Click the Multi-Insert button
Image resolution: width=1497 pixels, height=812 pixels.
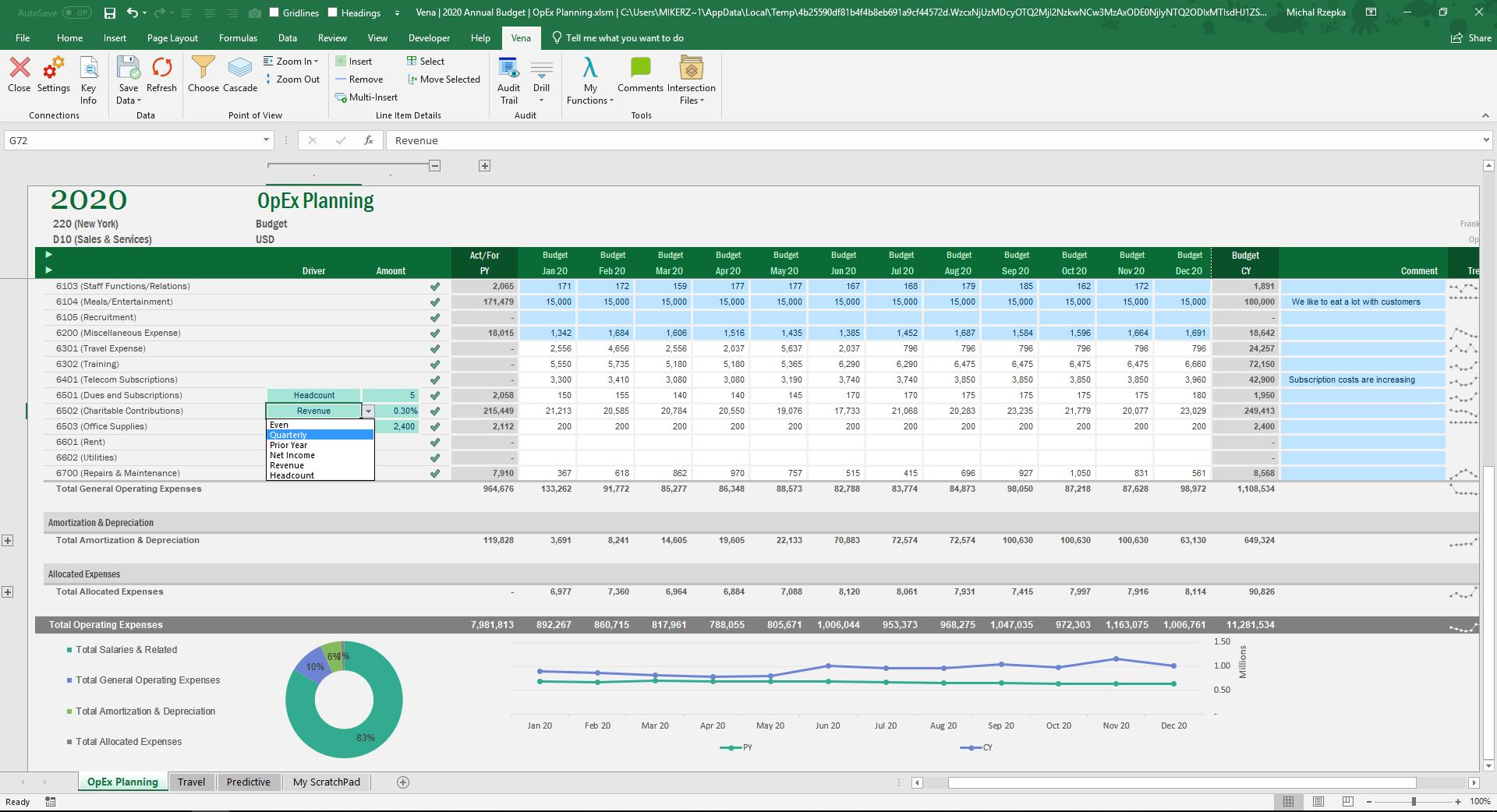tap(366, 97)
